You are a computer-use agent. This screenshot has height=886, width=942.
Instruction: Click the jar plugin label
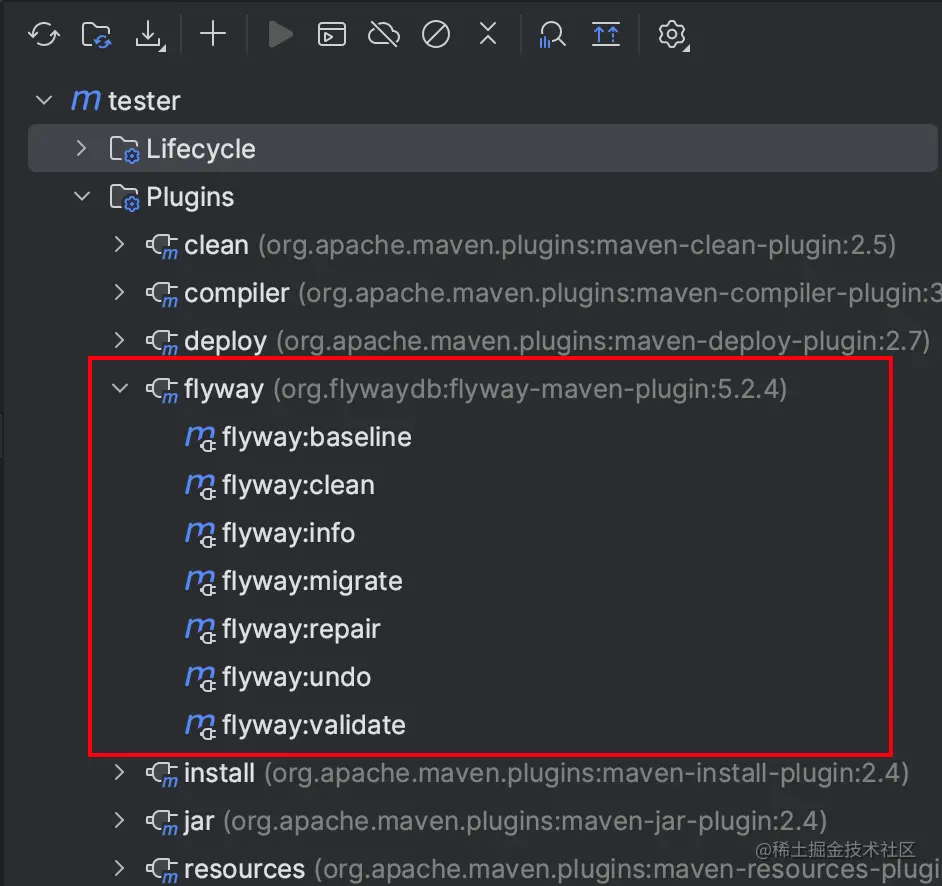click(x=199, y=821)
